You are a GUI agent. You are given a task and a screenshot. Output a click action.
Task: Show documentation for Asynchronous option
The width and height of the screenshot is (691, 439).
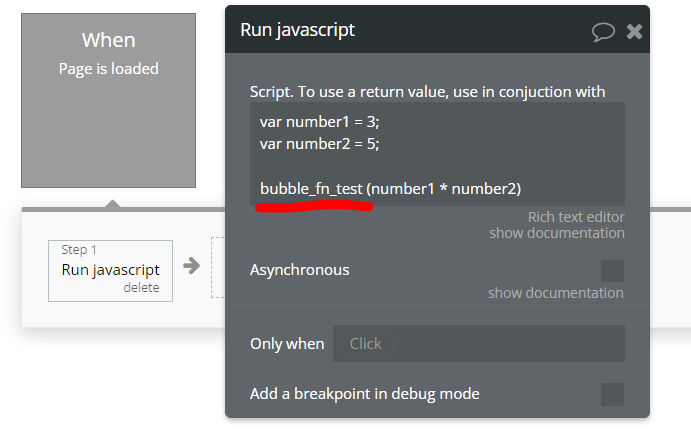(556, 293)
